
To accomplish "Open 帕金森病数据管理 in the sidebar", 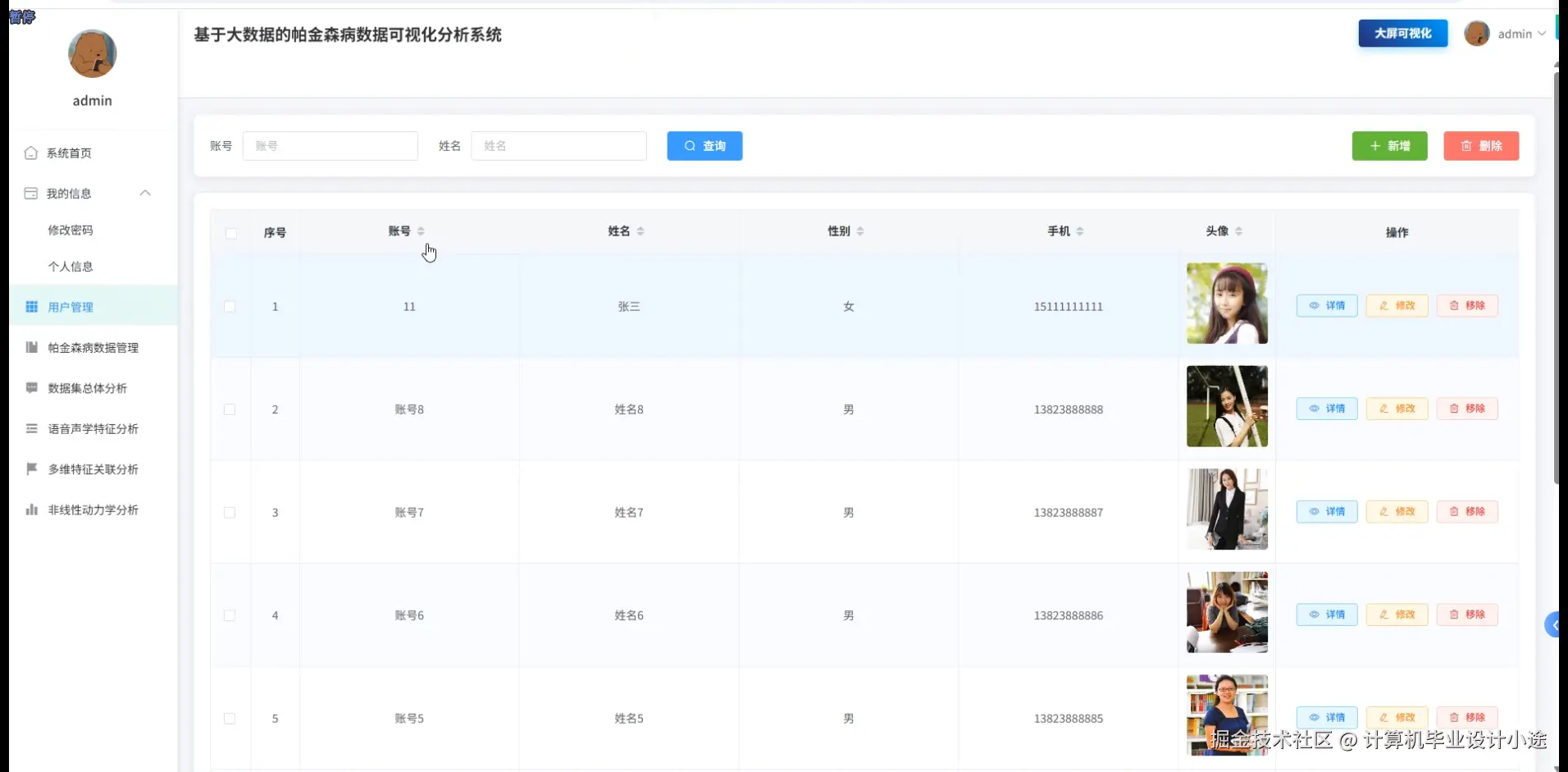I will tap(93, 347).
